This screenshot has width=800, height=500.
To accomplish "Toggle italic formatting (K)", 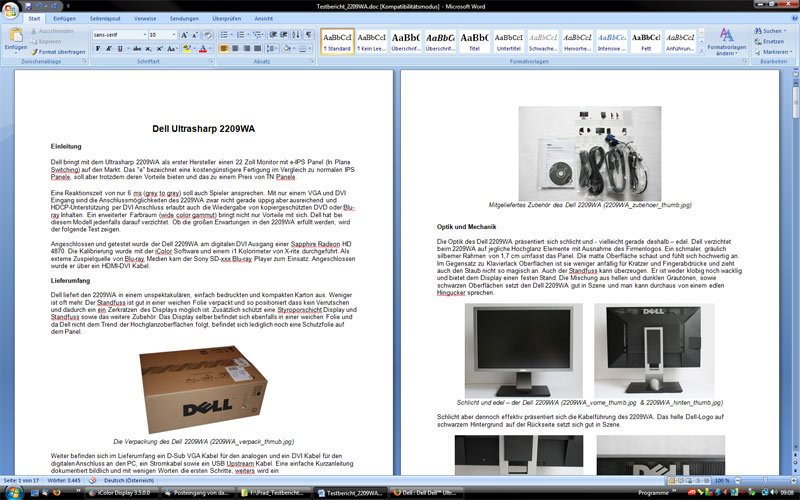I will click(x=109, y=48).
